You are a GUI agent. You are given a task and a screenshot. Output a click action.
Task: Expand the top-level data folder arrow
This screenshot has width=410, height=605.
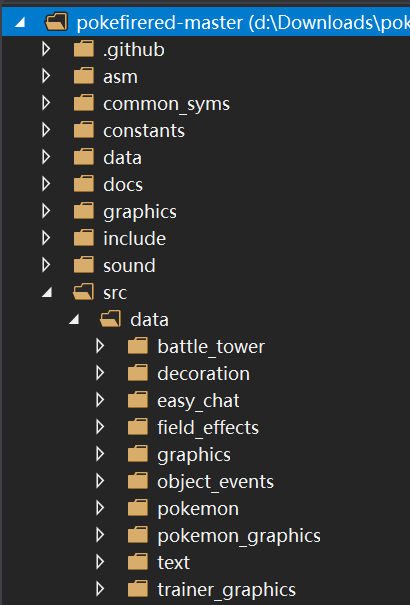[x=46, y=157]
